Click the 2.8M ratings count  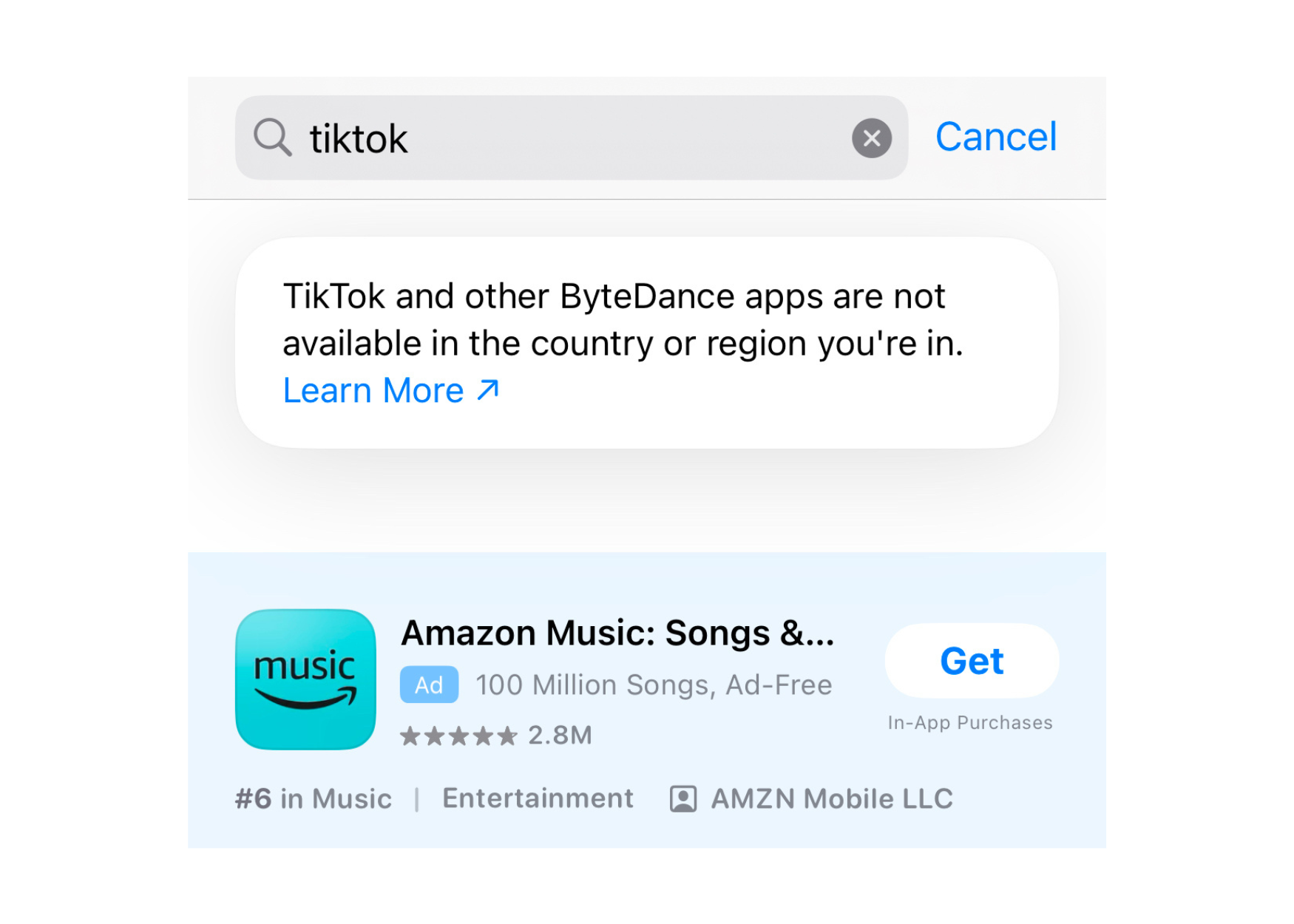(x=560, y=736)
